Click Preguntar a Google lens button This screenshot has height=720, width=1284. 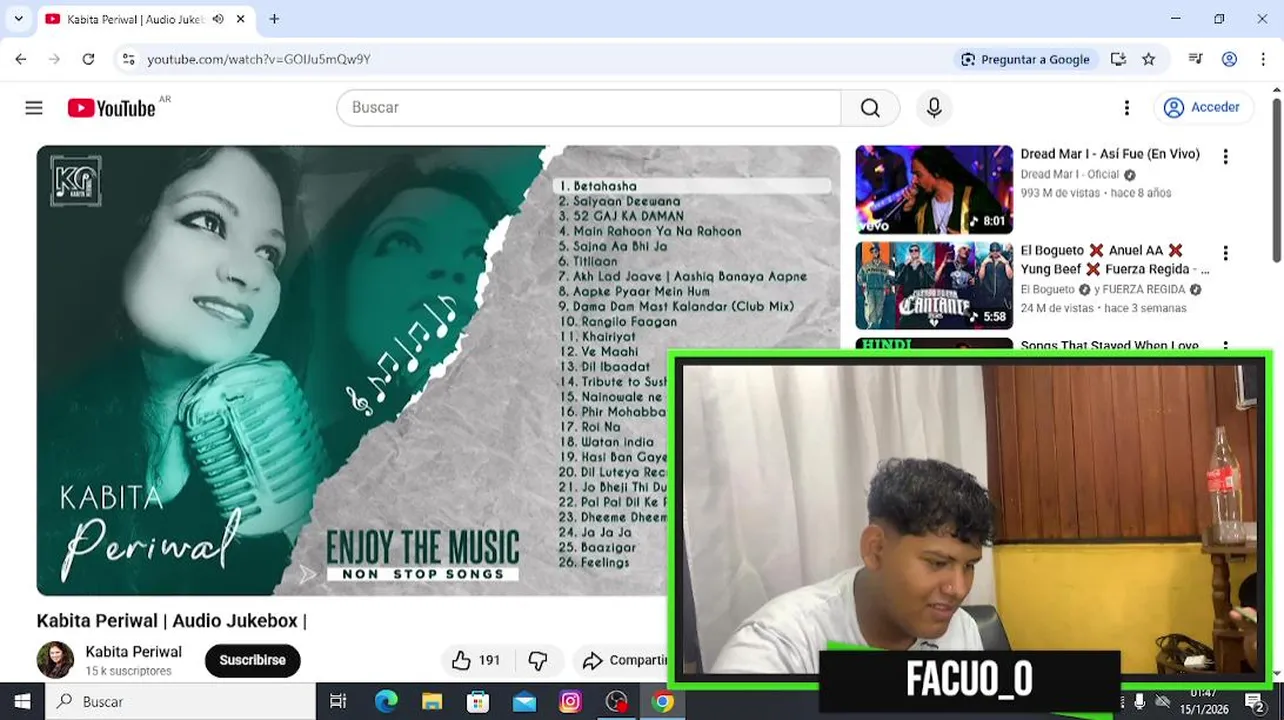pos(1025,59)
